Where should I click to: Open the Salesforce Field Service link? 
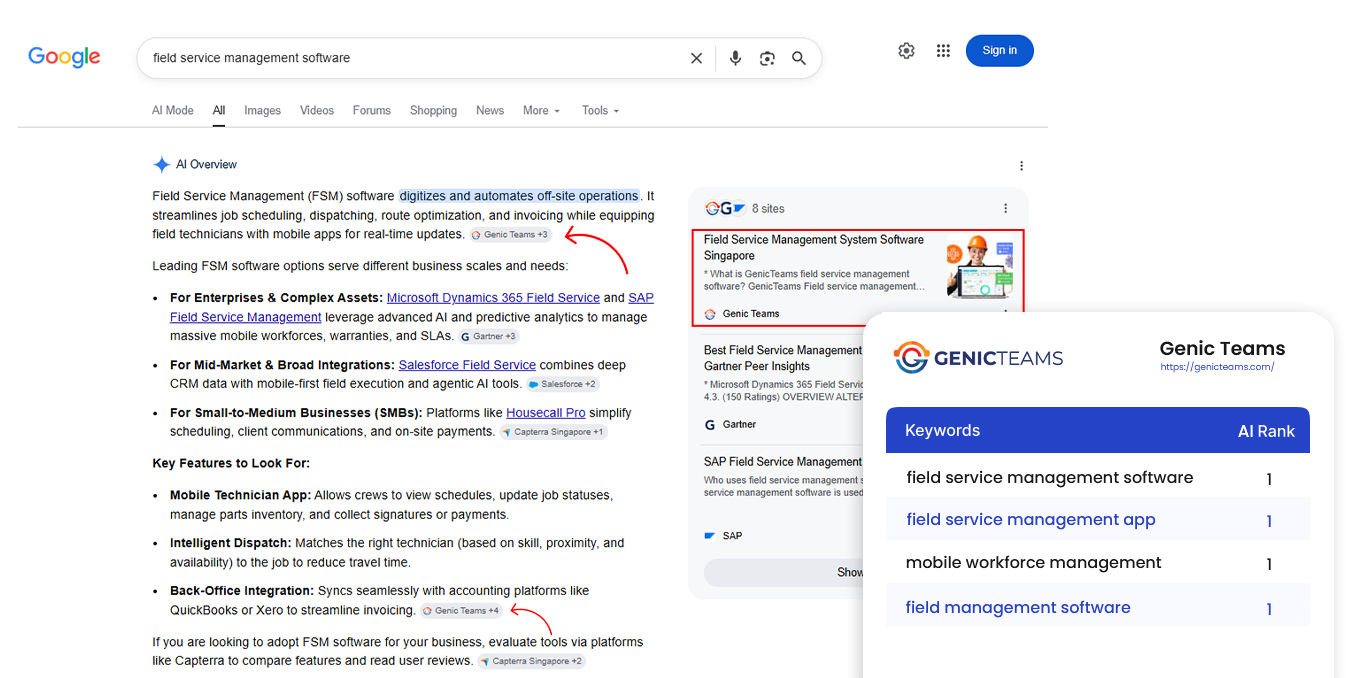[467, 365]
